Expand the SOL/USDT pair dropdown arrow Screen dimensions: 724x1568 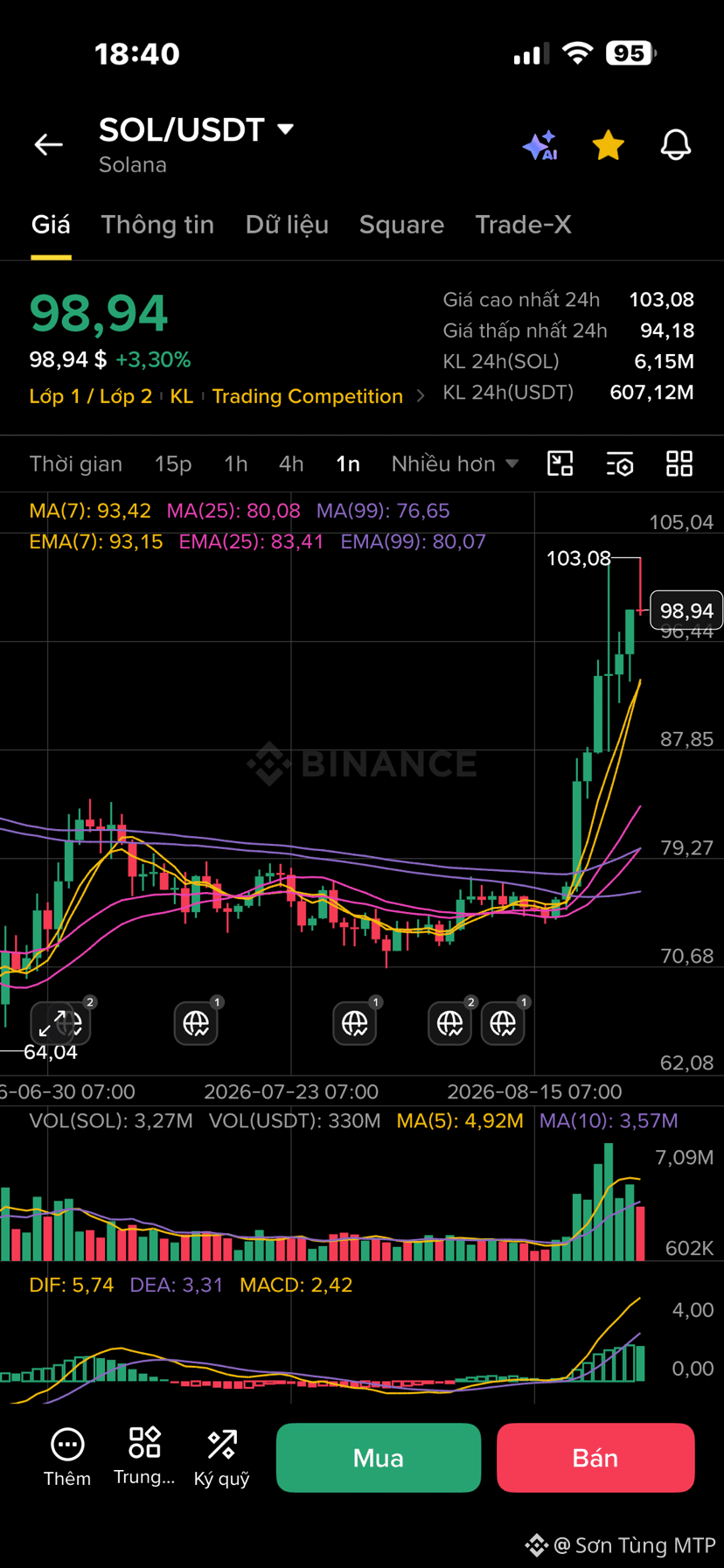pyautogui.click(x=285, y=129)
